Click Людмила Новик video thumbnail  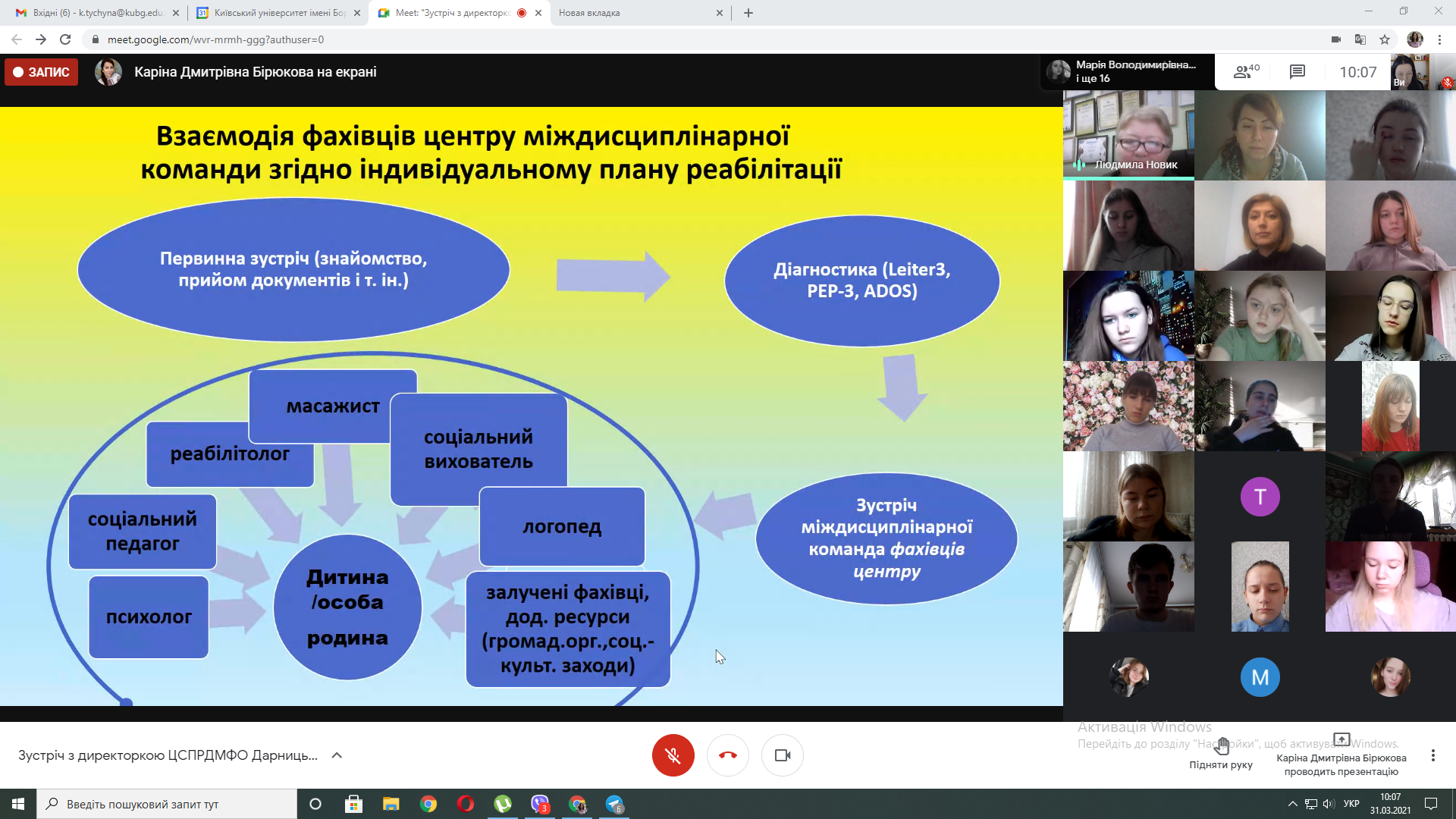(1128, 135)
